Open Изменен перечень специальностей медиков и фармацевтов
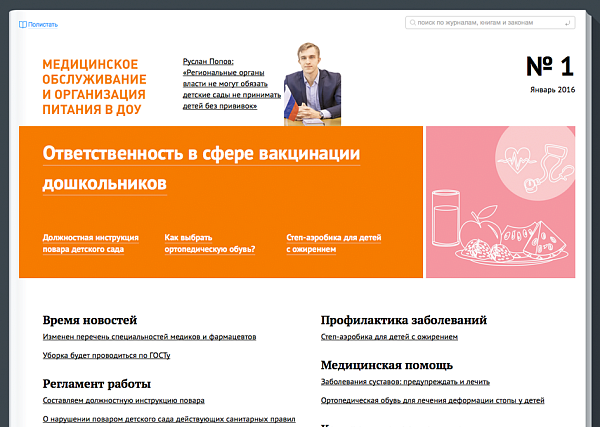Screen dimensions: 600x427 tap(149, 337)
